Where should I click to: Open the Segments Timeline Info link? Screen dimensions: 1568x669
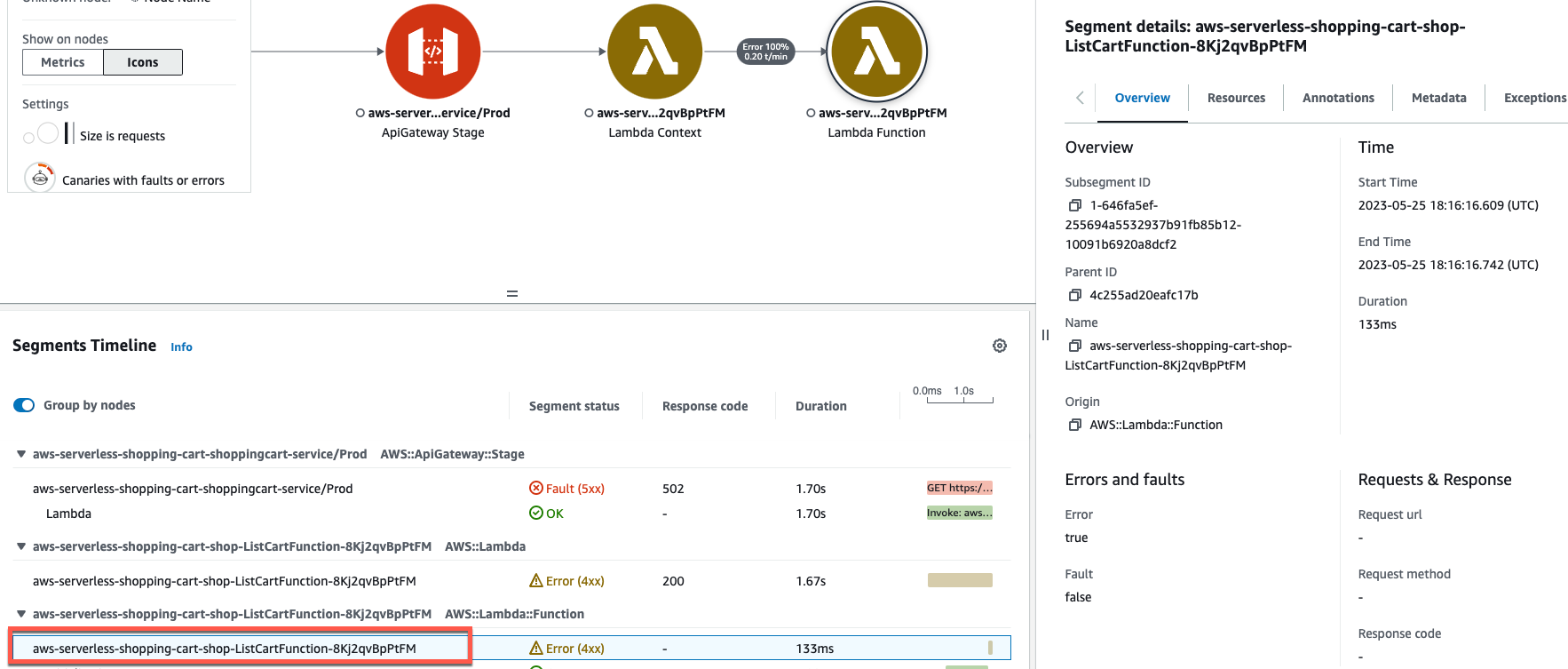[181, 347]
